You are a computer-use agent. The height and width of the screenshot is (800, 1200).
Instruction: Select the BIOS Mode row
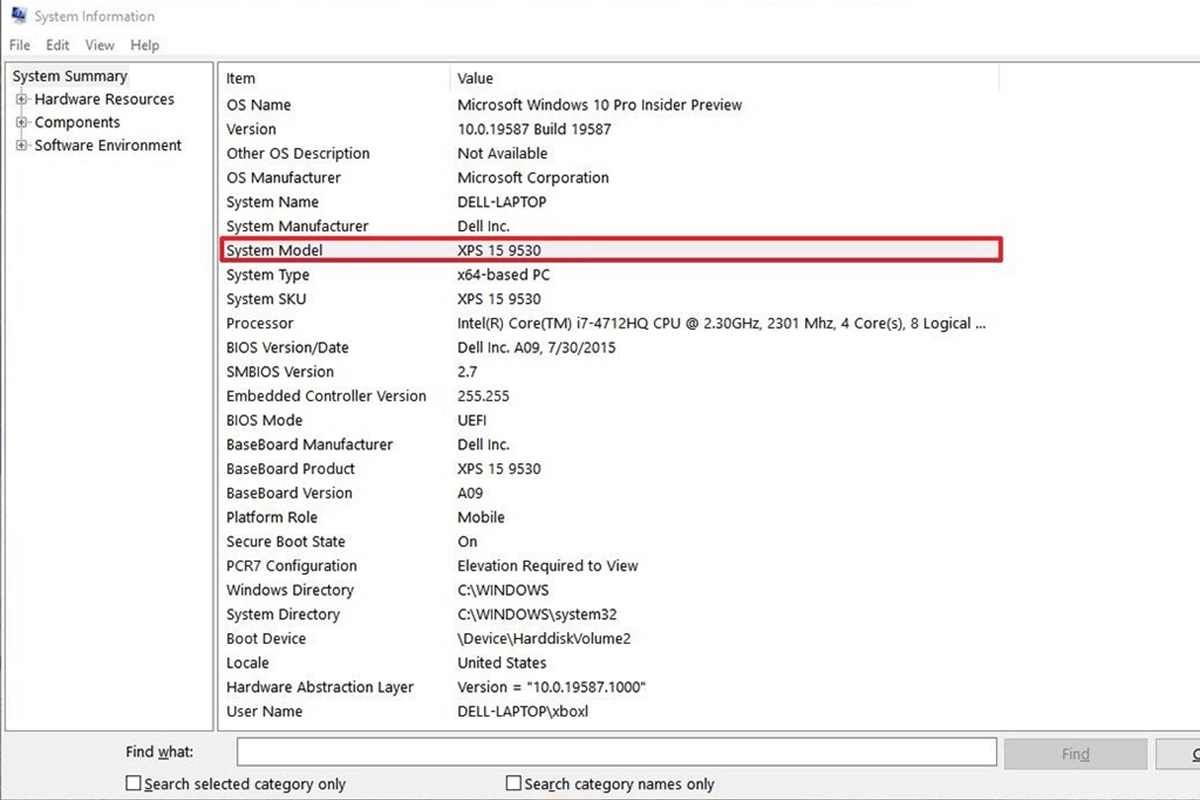click(610, 420)
